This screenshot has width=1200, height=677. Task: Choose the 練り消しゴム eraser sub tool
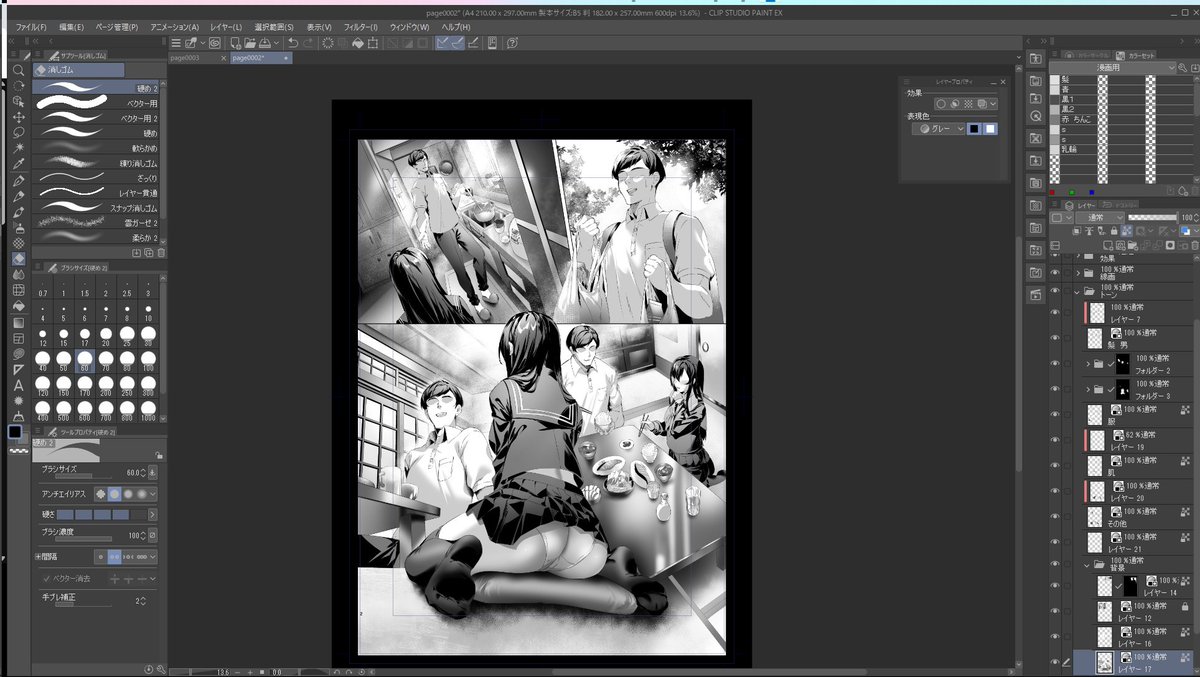[x=96, y=162]
